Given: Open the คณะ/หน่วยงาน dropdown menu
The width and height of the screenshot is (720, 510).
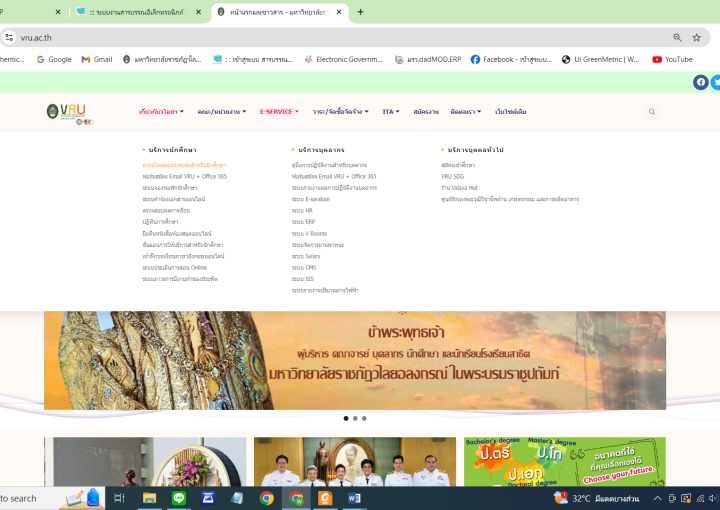Looking at the screenshot, I should click(222, 112).
